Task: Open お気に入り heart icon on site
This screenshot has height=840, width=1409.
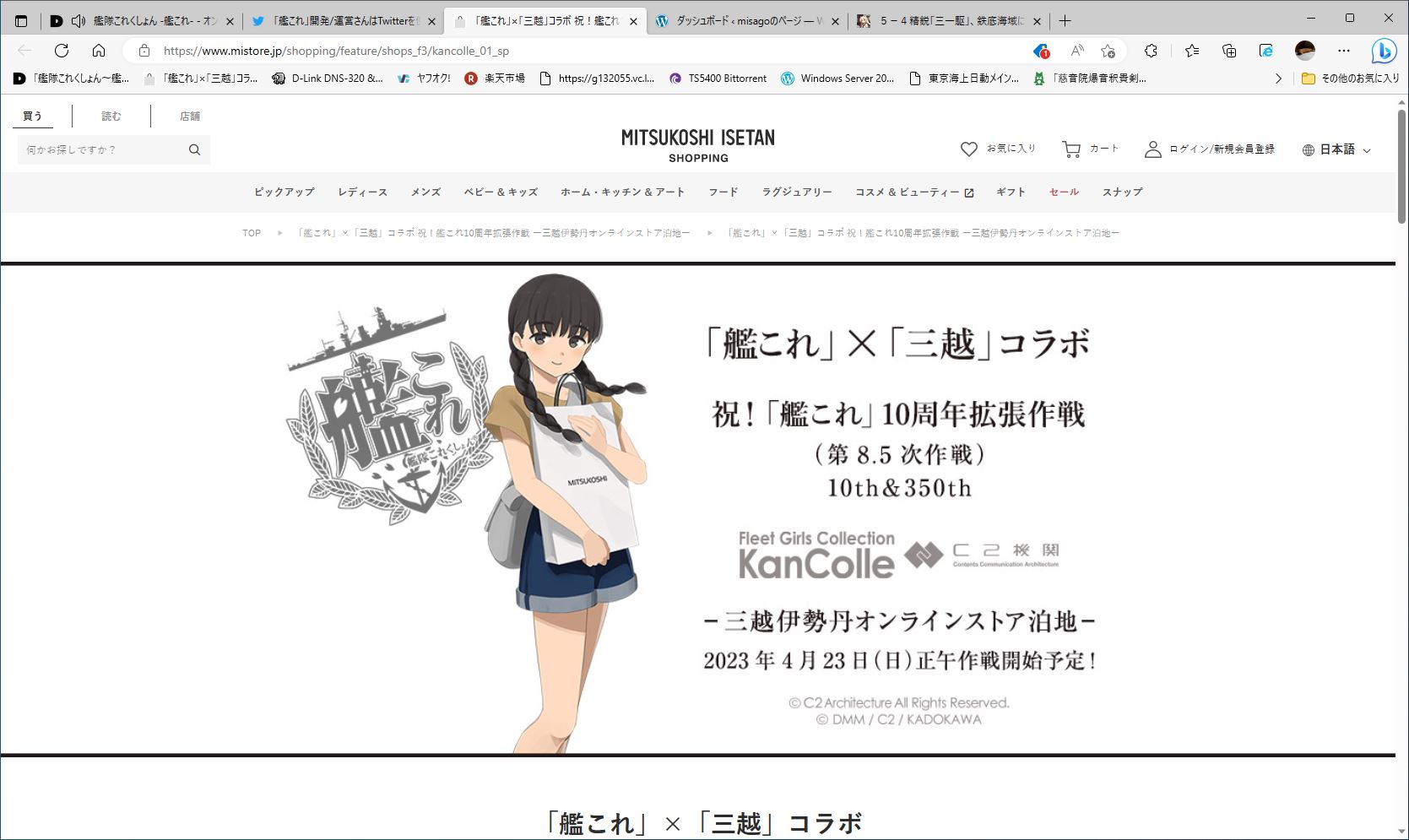Action: tap(969, 149)
